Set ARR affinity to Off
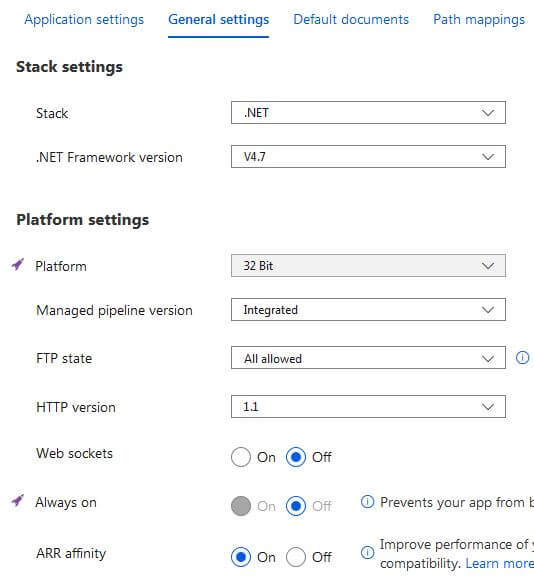 point(296,557)
